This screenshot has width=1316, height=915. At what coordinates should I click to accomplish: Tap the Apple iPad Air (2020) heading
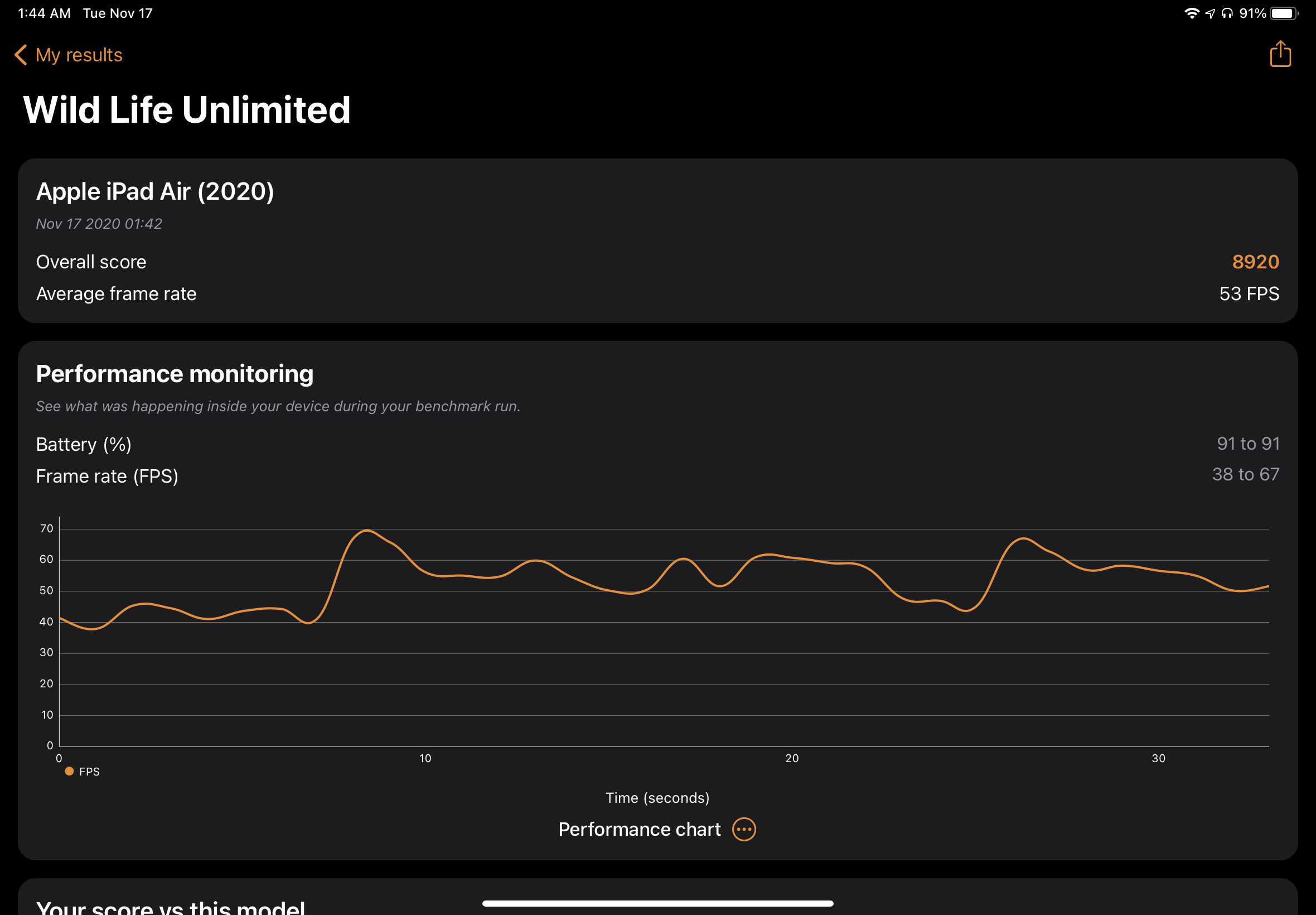[x=154, y=191]
